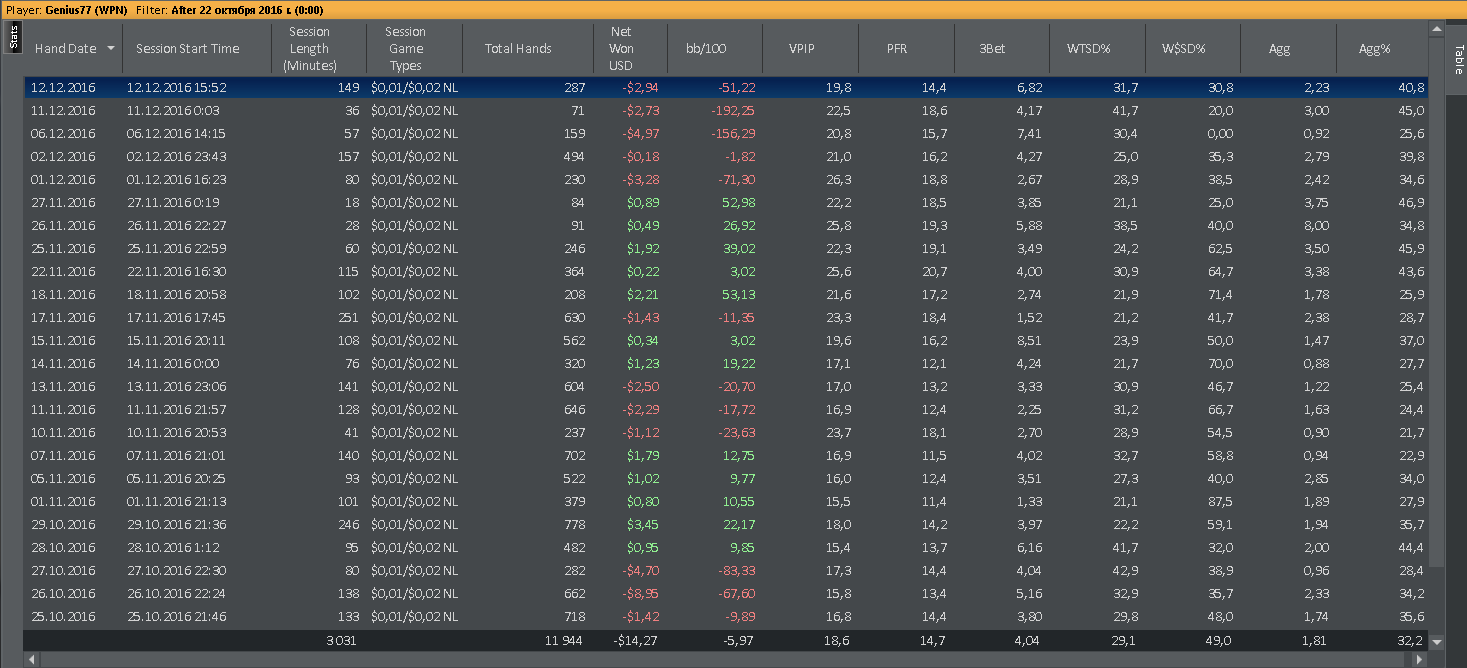This screenshot has width=1467, height=668.
Task: Select the session started 11.12.2016 0:03
Action: pyautogui.click(x=726, y=111)
